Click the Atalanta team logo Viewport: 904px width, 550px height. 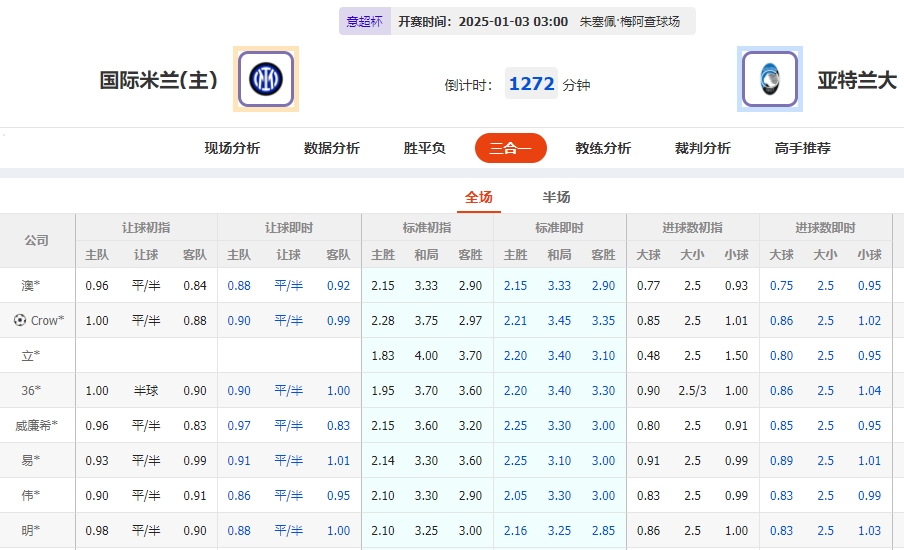pos(770,79)
